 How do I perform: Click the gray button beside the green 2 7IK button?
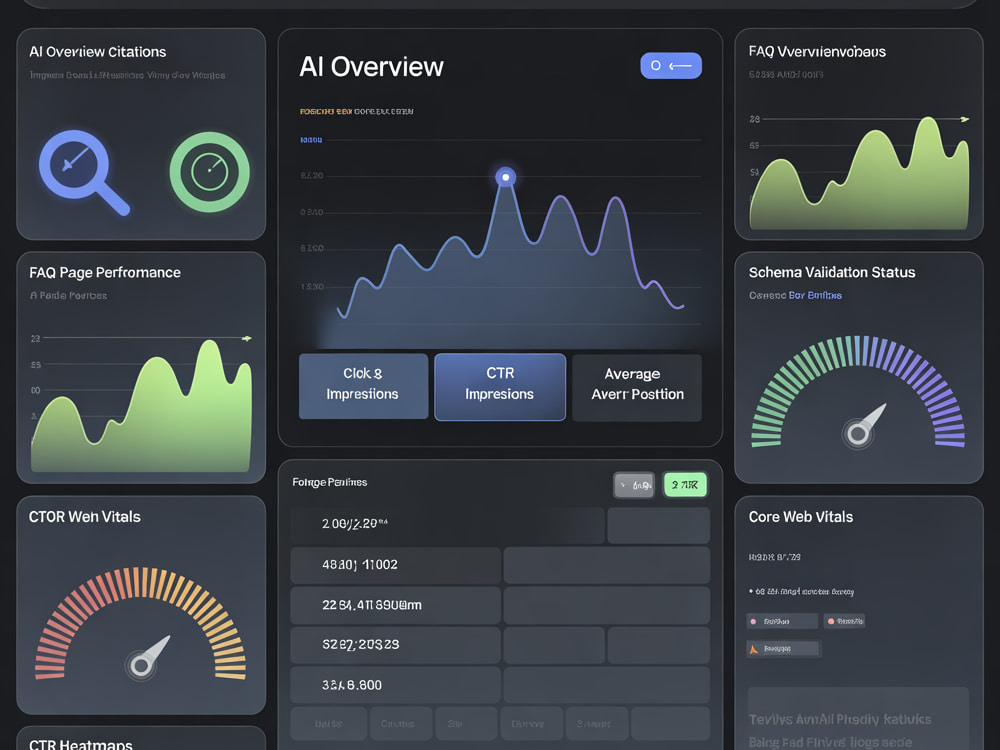pyautogui.click(x=634, y=485)
